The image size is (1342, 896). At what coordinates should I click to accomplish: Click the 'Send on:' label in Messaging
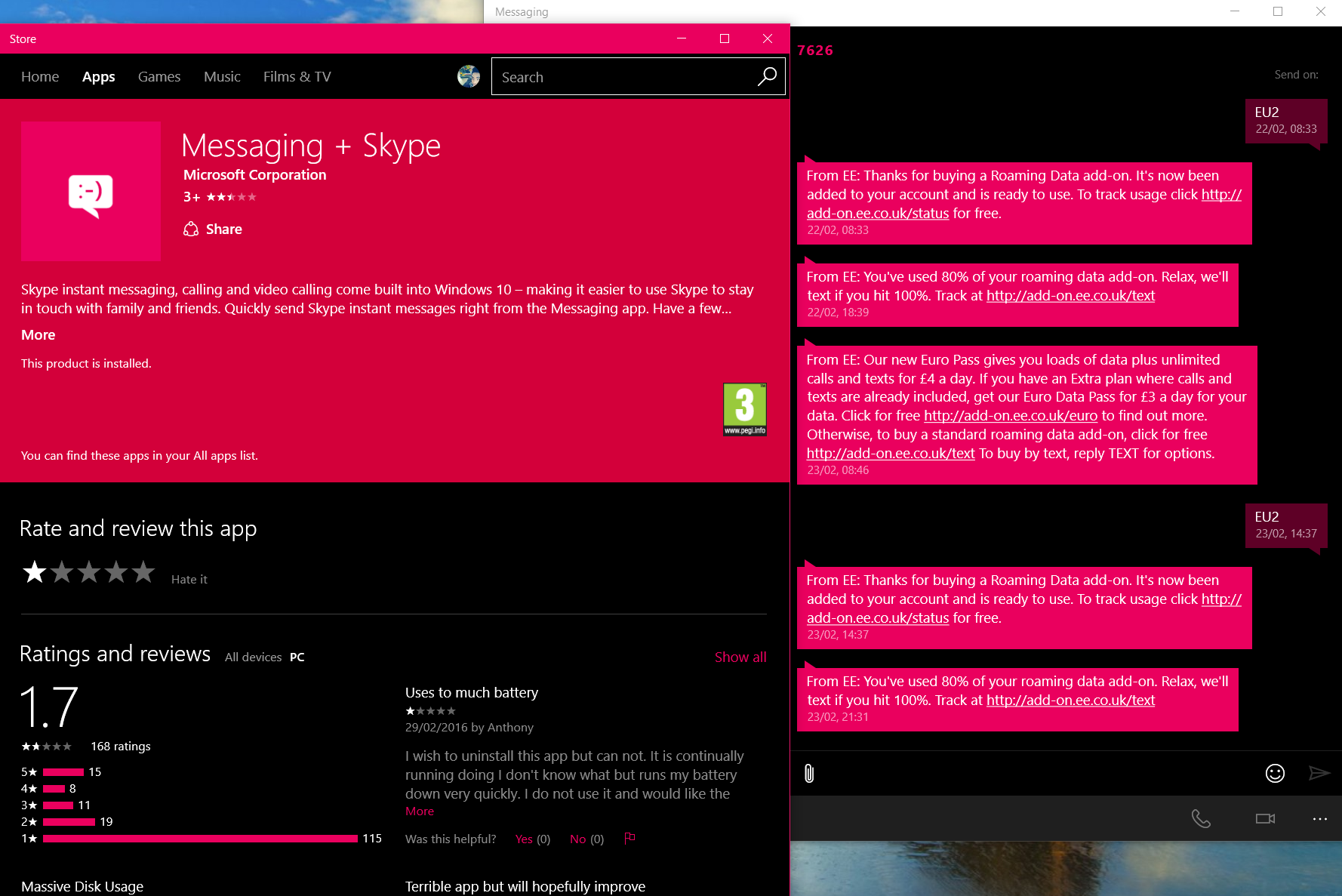[x=1296, y=74]
